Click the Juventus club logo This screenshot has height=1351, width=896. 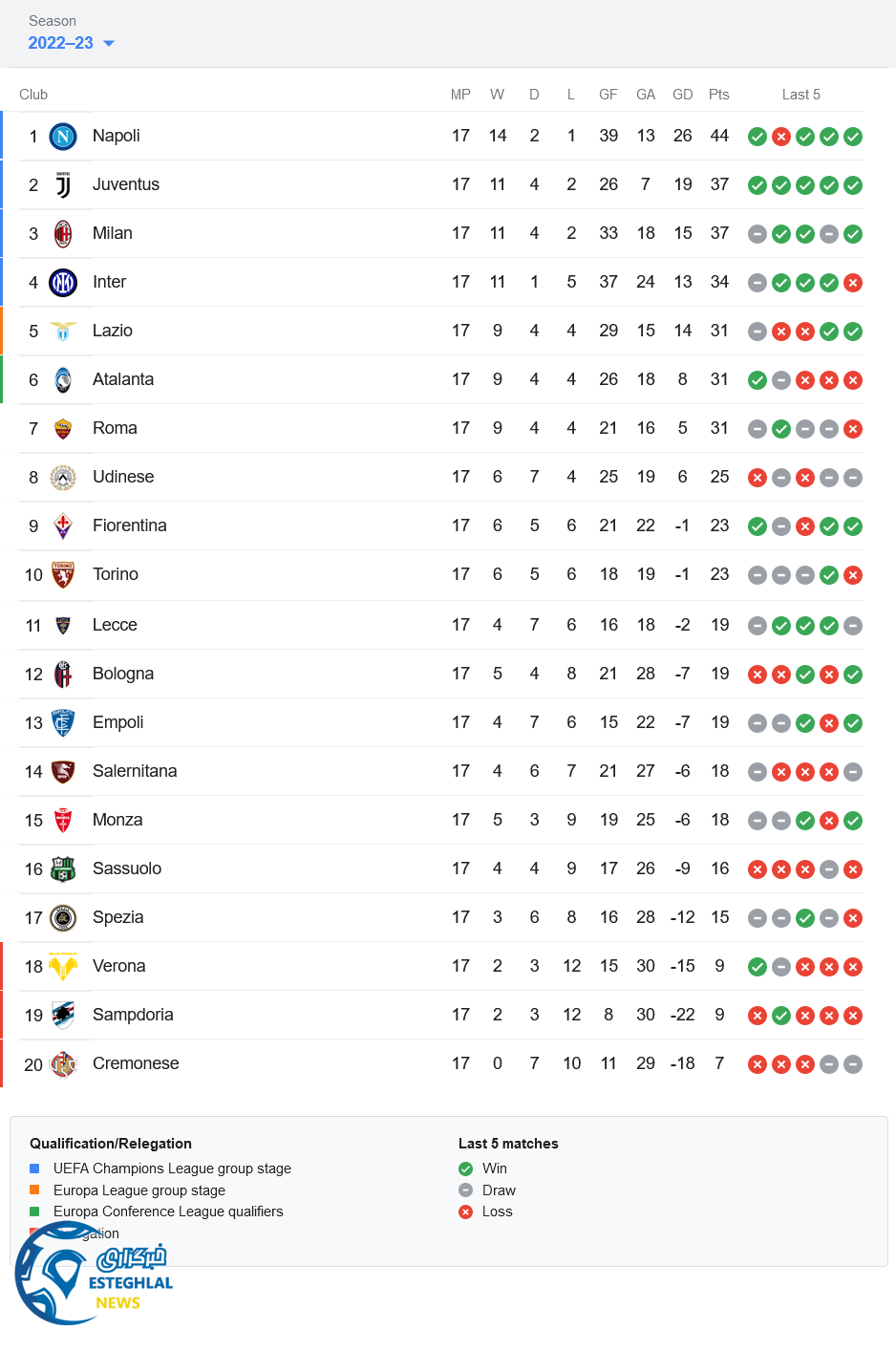click(63, 185)
